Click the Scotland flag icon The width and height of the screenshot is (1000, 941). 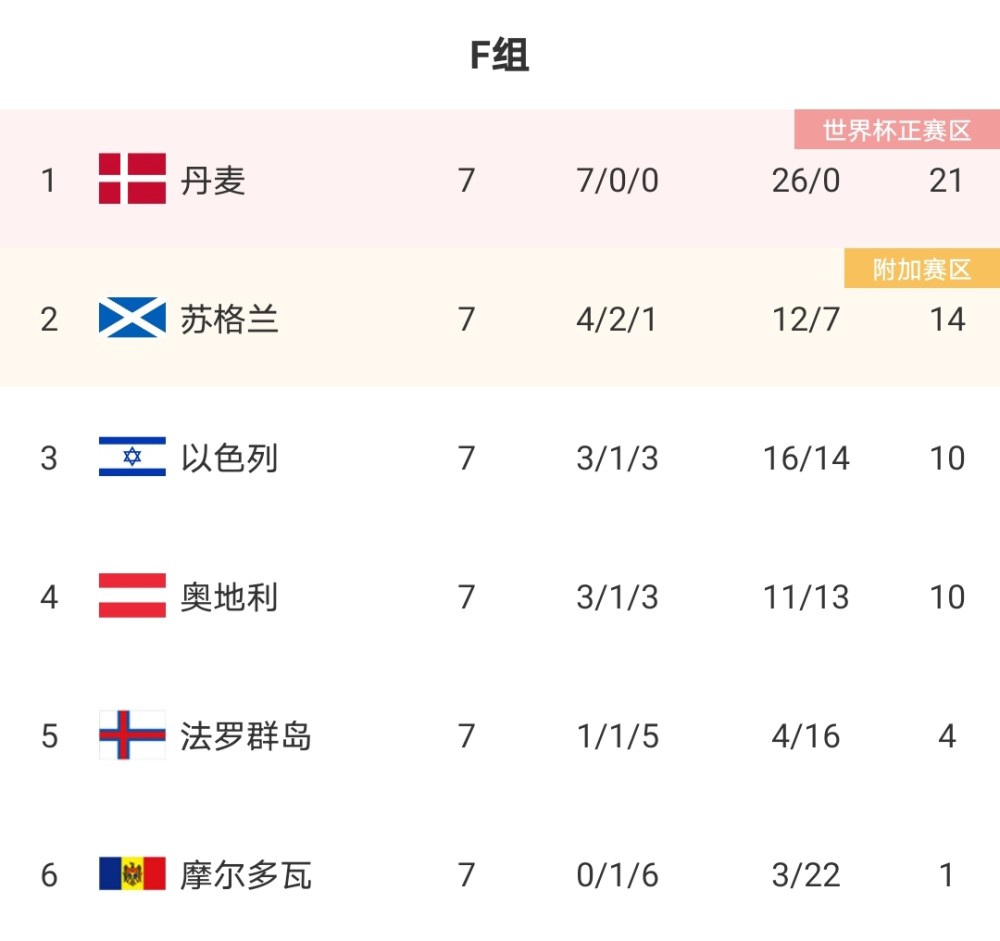coord(132,318)
